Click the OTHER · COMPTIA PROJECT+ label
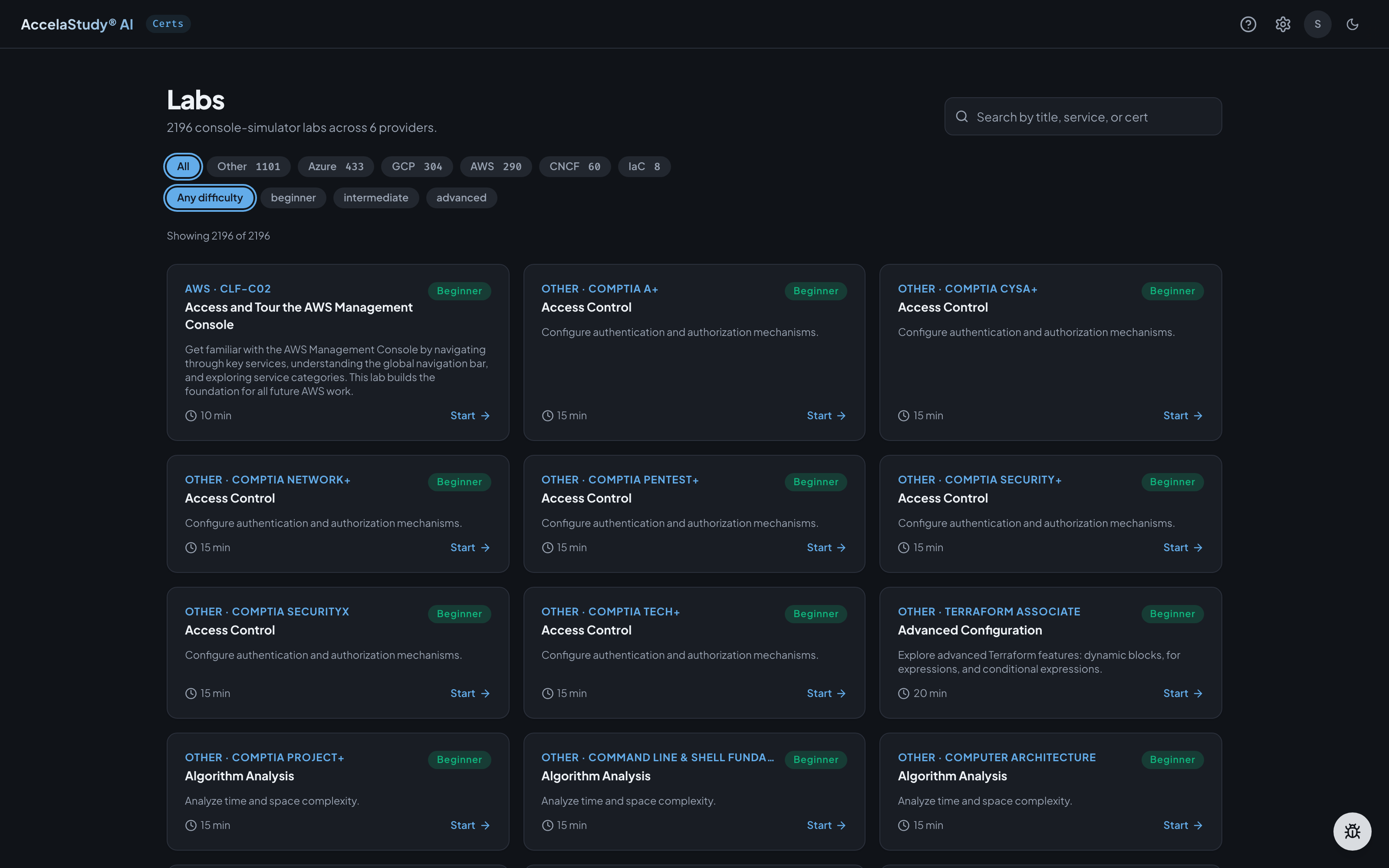The image size is (1389, 868). tap(265, 757)
